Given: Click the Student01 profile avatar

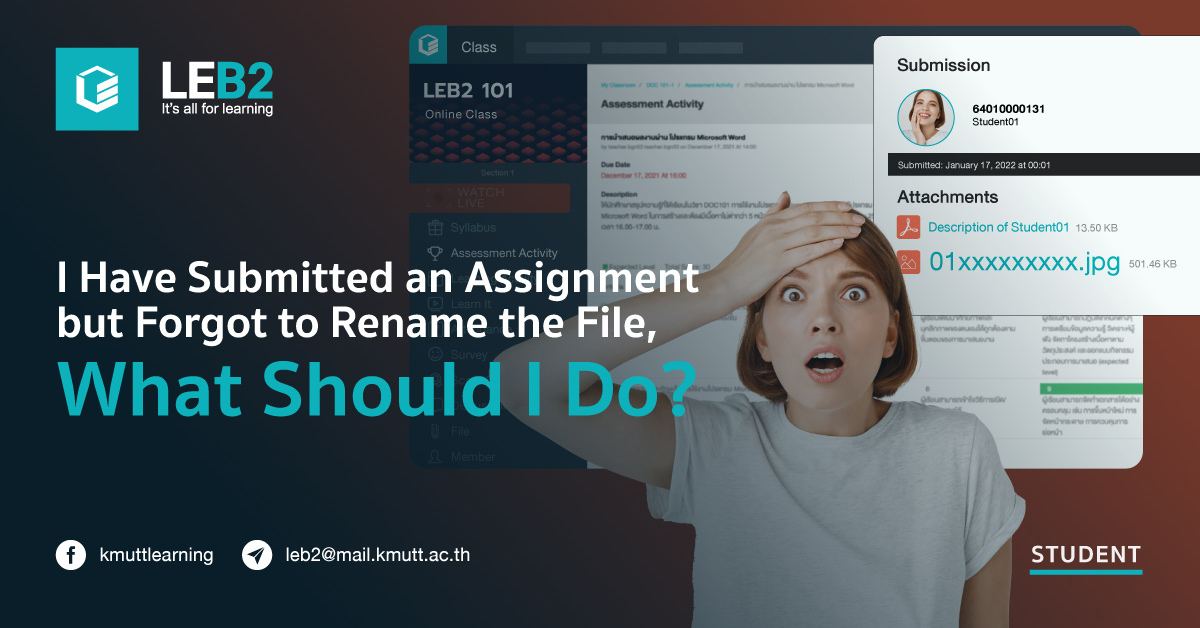Looking at the screenshot, I should [x=925, y=117].
